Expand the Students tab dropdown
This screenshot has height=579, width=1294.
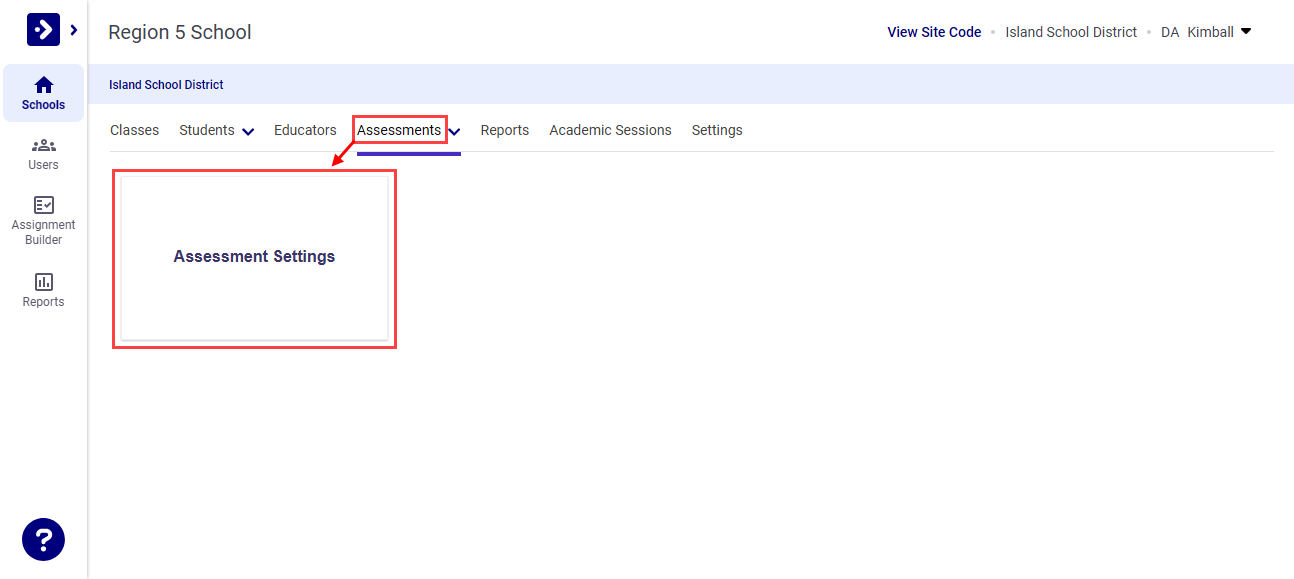point(248,130)
